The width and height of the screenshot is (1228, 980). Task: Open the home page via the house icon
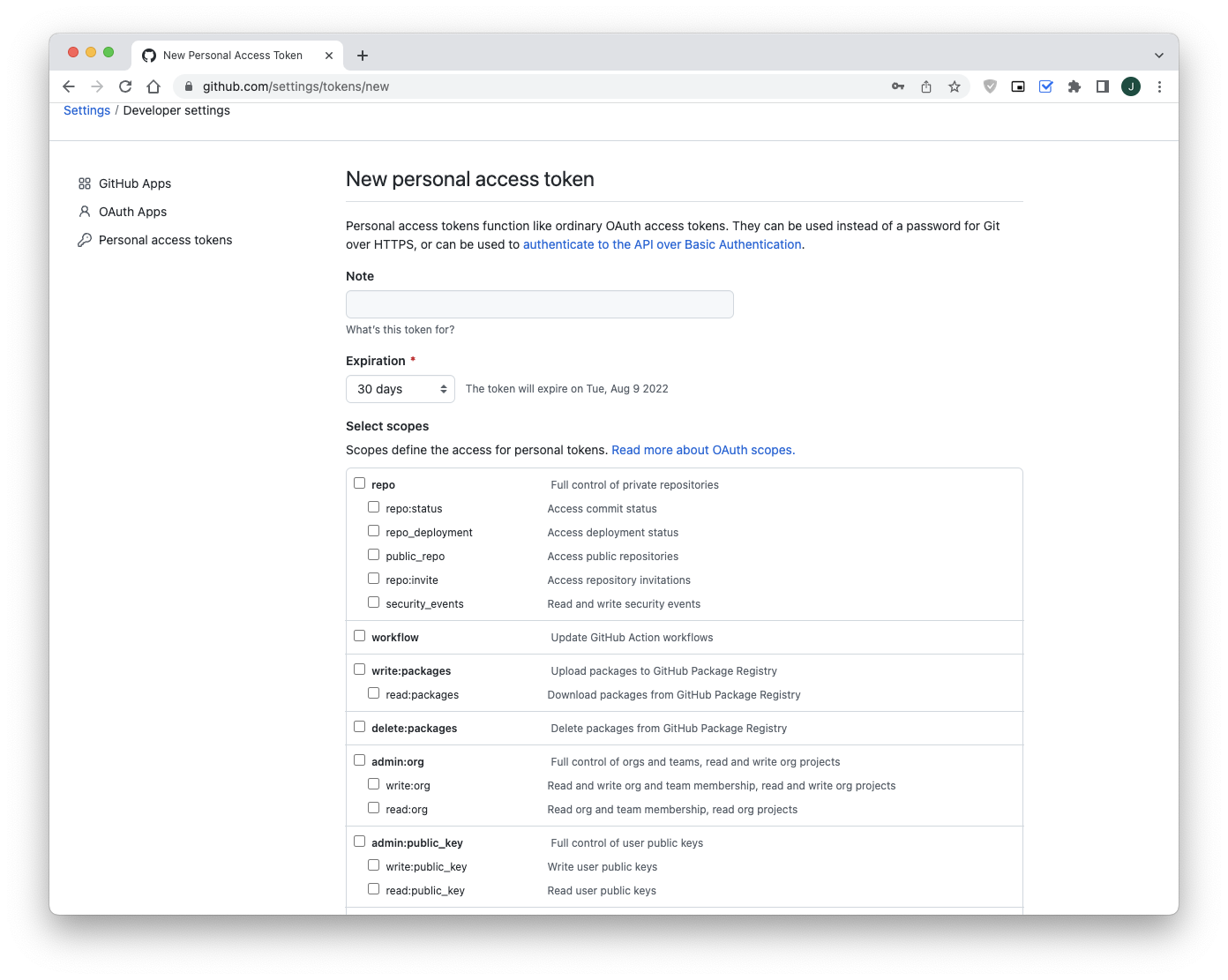point(153,86)
